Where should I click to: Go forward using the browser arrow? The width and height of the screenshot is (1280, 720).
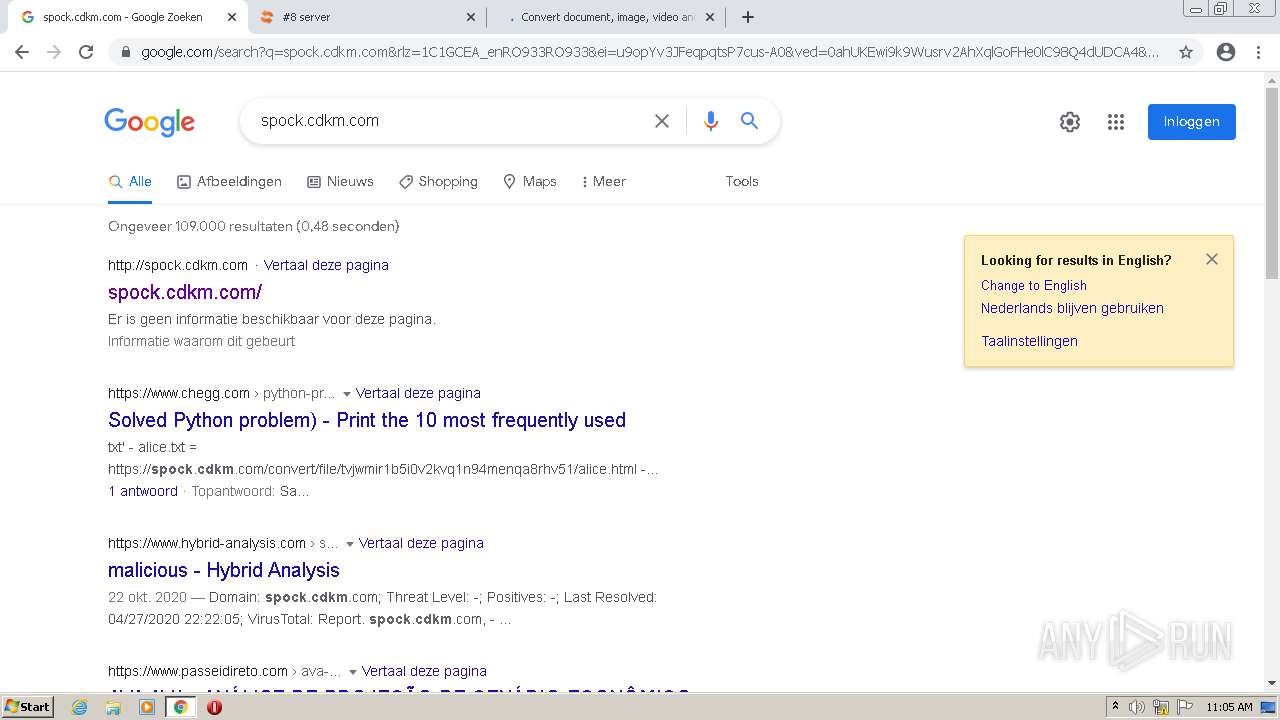(x=54, y=52)
